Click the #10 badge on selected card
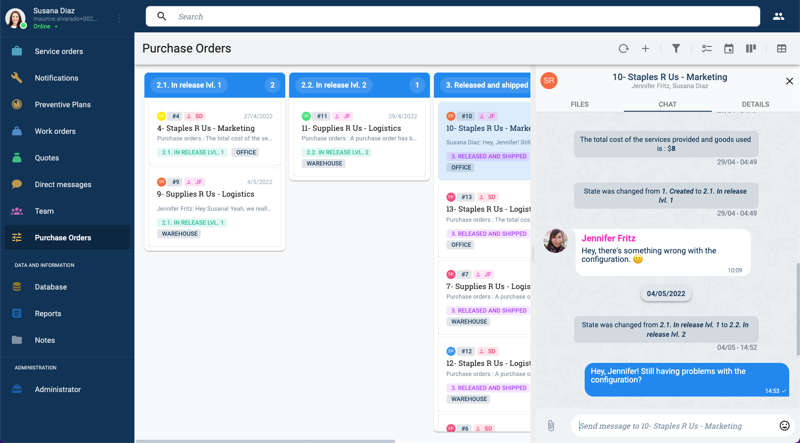The image size is (800, 443). point(466,116)
